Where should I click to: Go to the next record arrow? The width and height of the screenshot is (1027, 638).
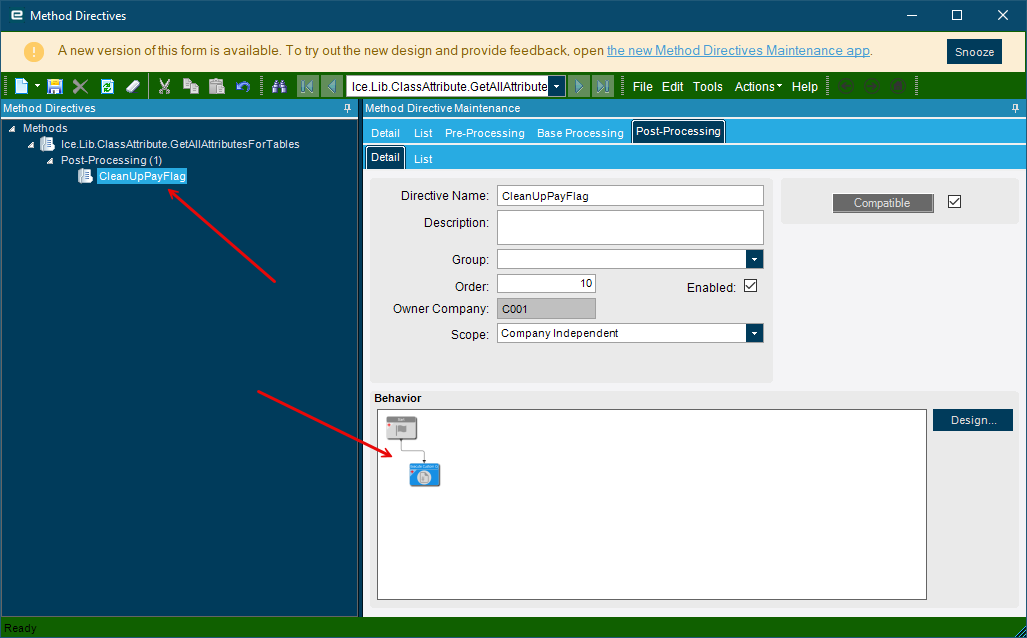[x=578, y=86]
